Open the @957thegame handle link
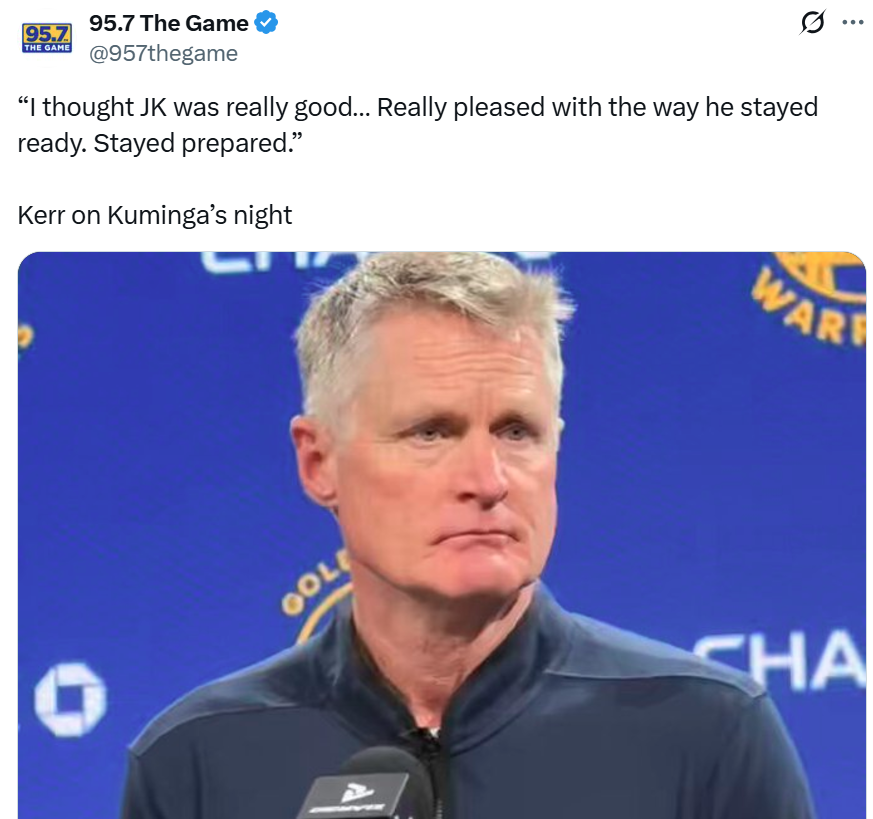 163,53
